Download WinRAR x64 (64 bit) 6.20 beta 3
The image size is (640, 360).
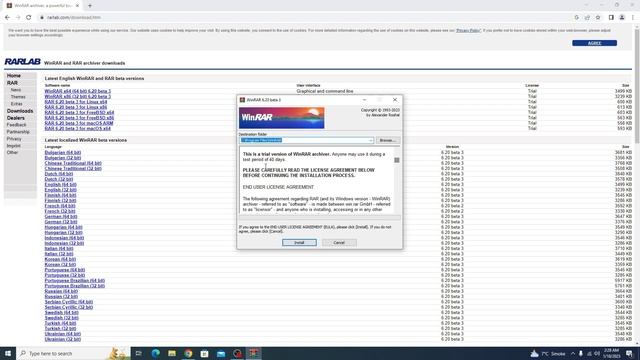tap(78, 91)
